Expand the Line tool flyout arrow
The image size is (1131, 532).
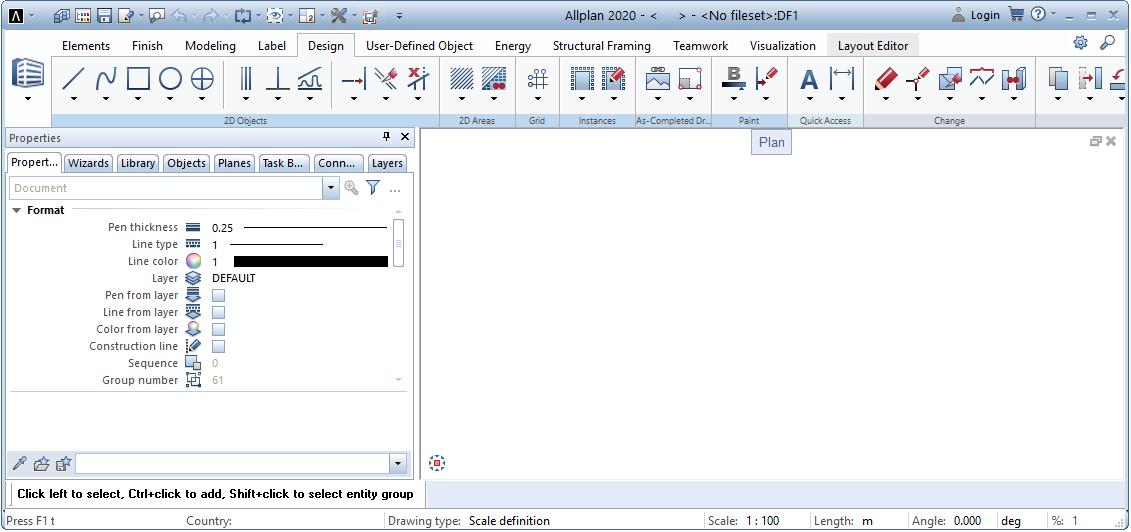tap(73, 99)
